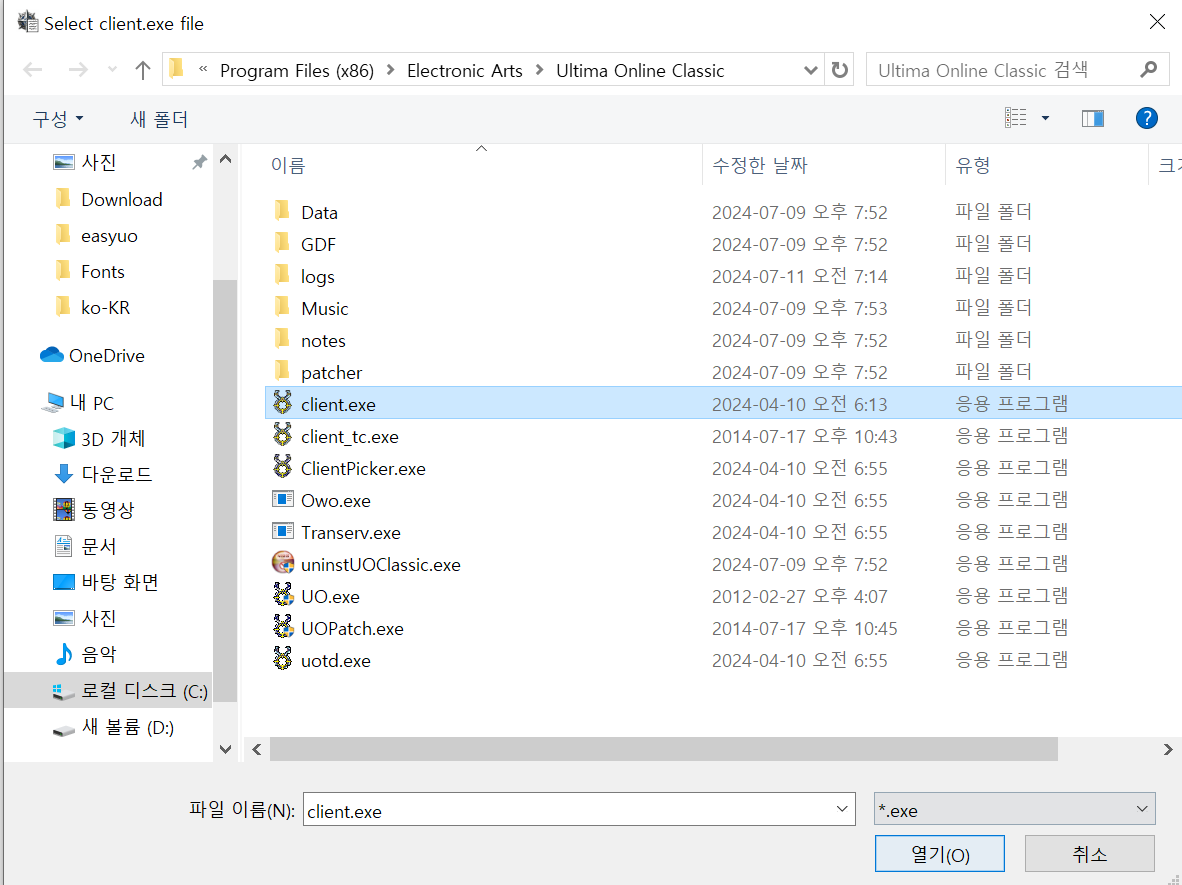This screenshot has width=1182, height=885.
Task: Click the search magnifier icon
Action: 1149,70
